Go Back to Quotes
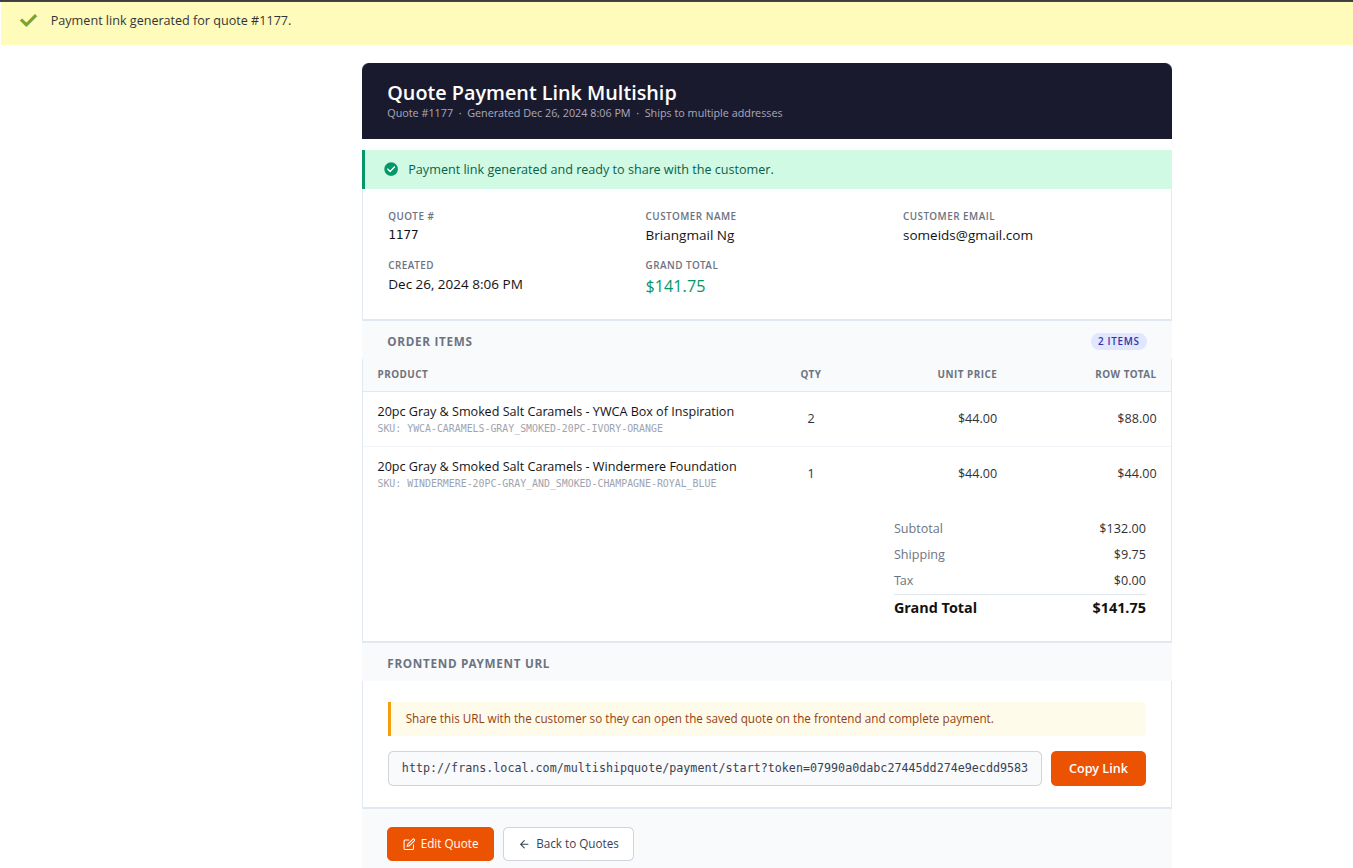 tap(568, 844)
